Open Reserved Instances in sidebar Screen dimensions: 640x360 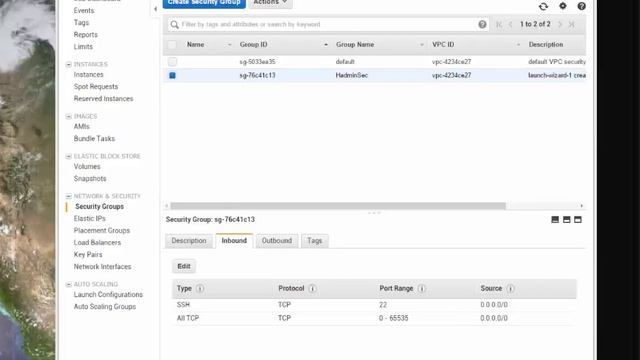coord(103,99)
